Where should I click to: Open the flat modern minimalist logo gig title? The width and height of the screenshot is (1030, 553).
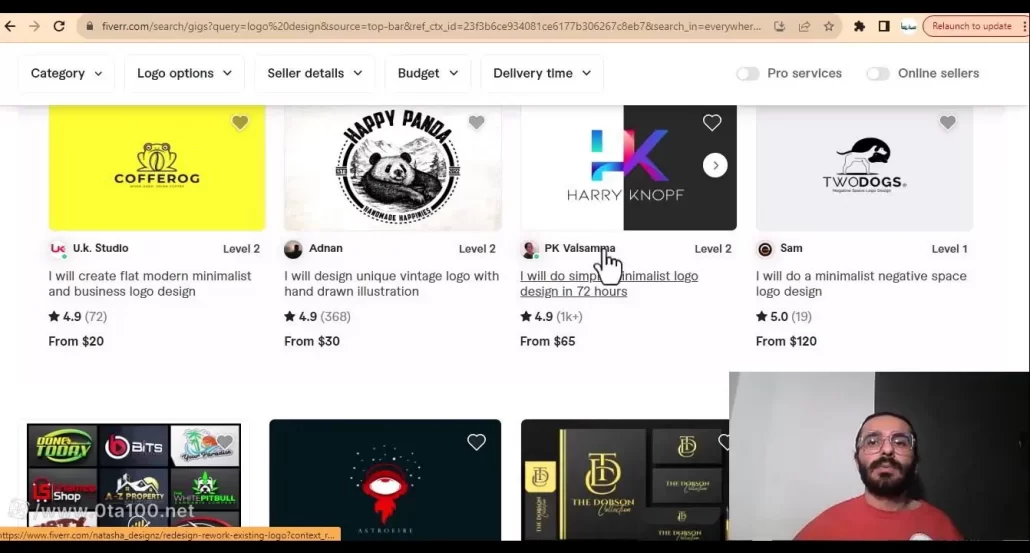coord(150,284)
